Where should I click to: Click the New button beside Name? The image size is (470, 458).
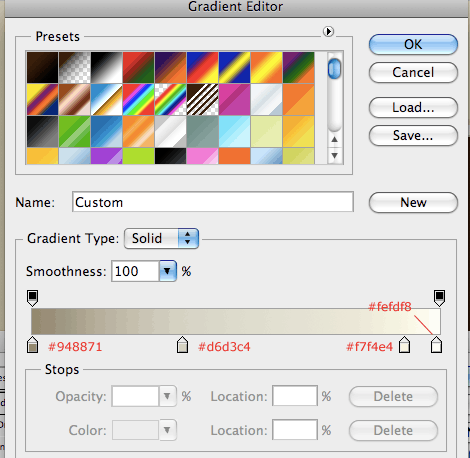click(x=413, y=202)
